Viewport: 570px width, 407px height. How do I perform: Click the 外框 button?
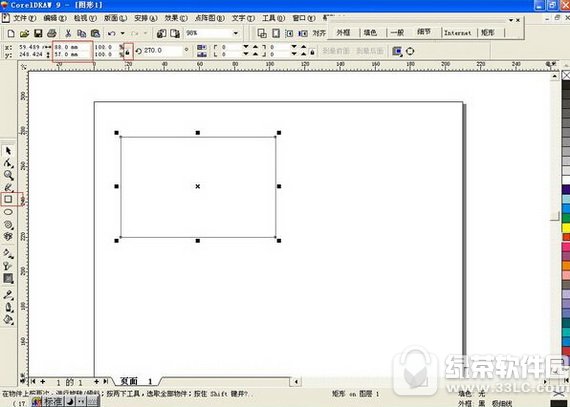pos(343,33)
